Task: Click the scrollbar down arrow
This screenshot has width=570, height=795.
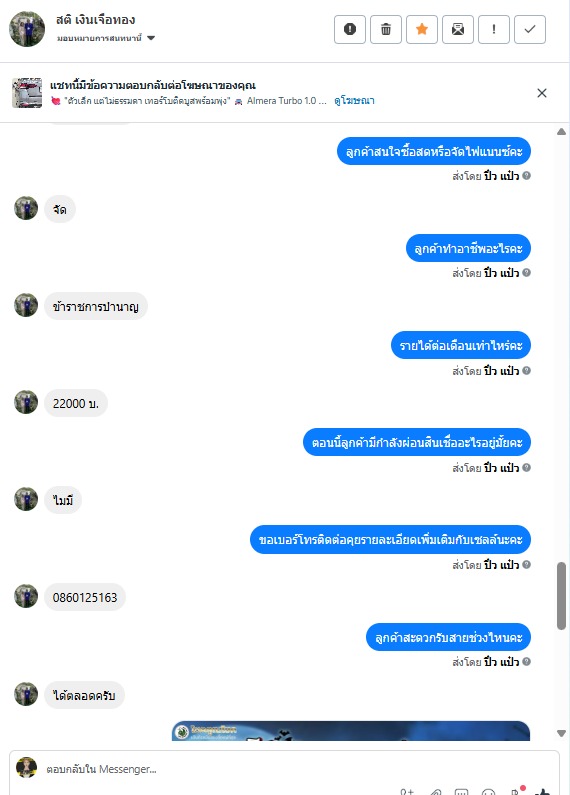Action: tap(561, 733)
